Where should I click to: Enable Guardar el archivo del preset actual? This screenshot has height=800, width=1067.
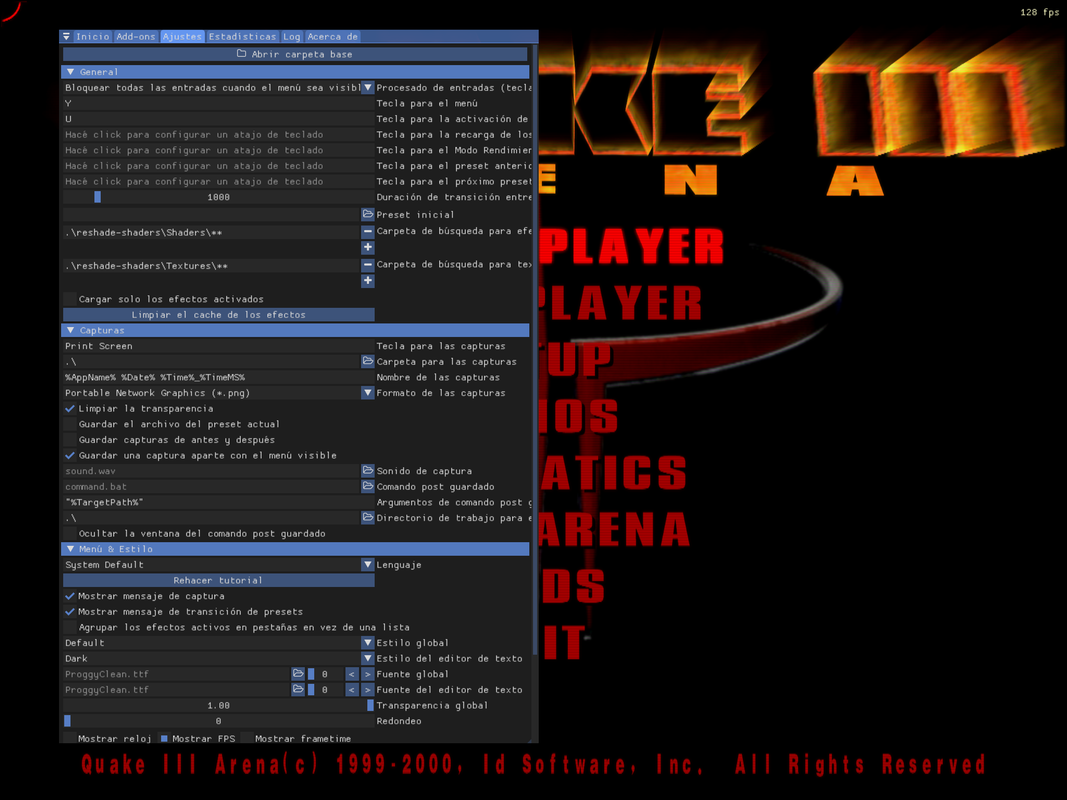click(x=69, y=424)
